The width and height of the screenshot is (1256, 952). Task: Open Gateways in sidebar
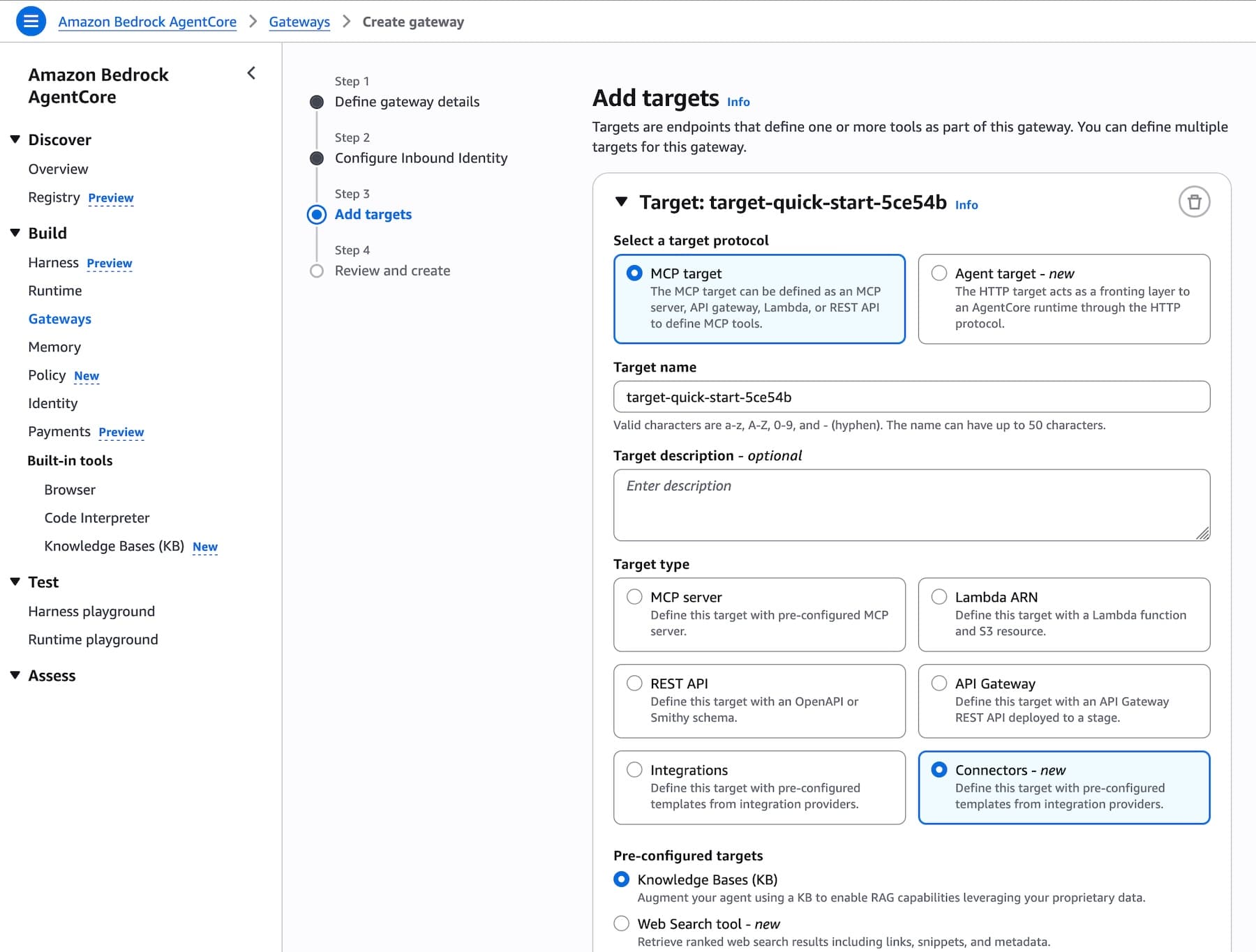coord(60,319)
